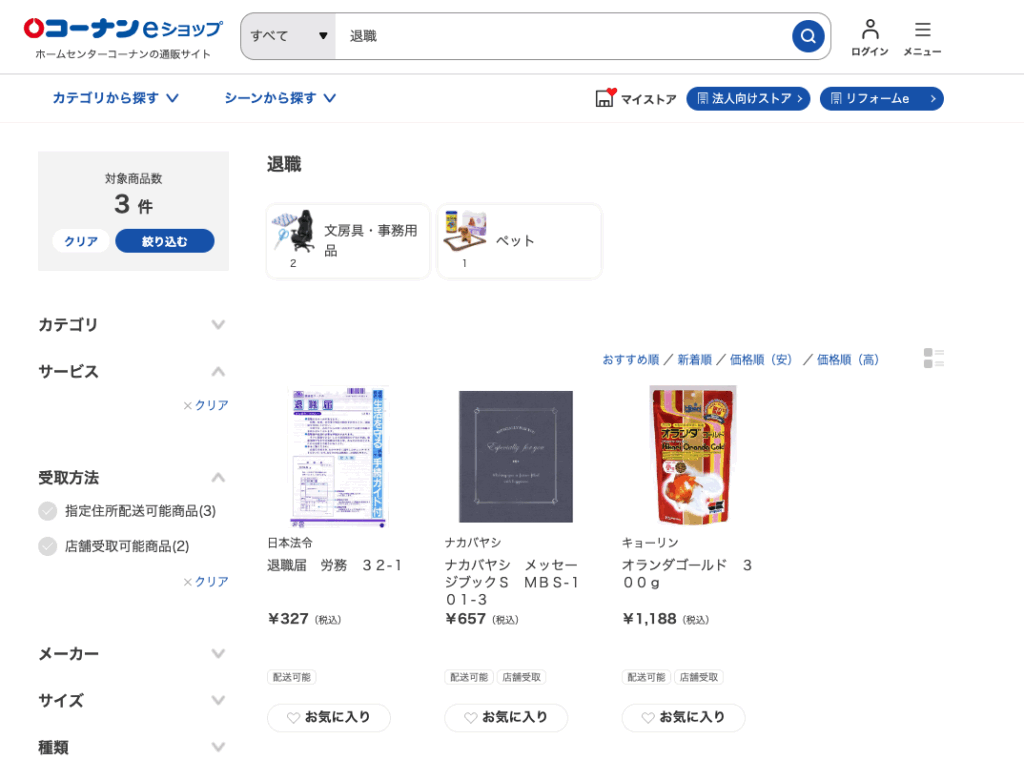Toggle 指定住所配送可能商品(3) checkbox
The width and height of the screenshot is (1024, 760).
[48, 511]
